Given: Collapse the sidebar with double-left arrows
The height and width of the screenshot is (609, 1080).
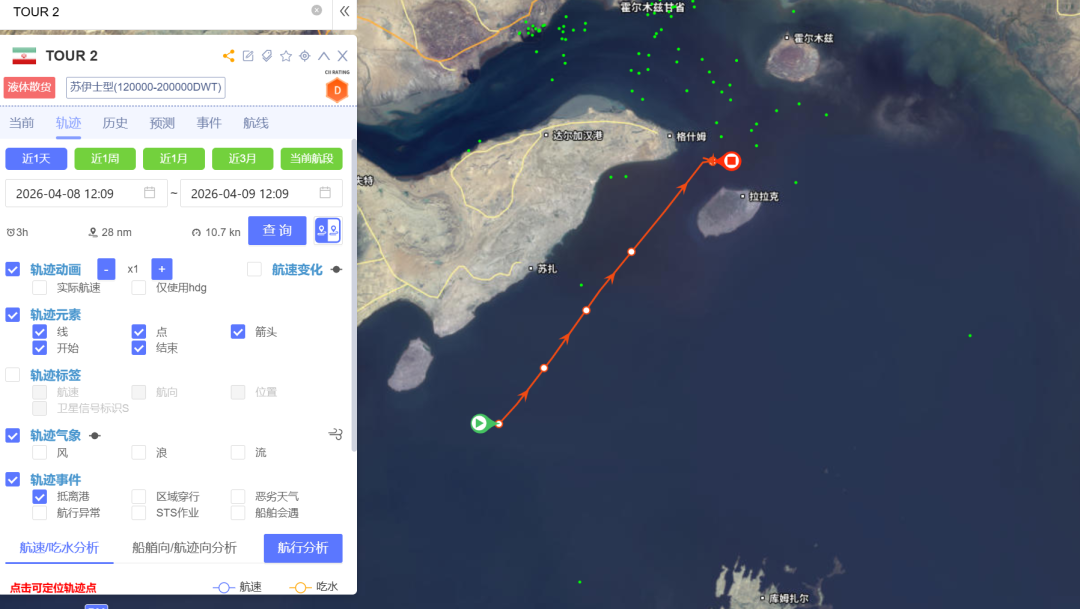Looking at the screenshot, I should click(344, 11).
